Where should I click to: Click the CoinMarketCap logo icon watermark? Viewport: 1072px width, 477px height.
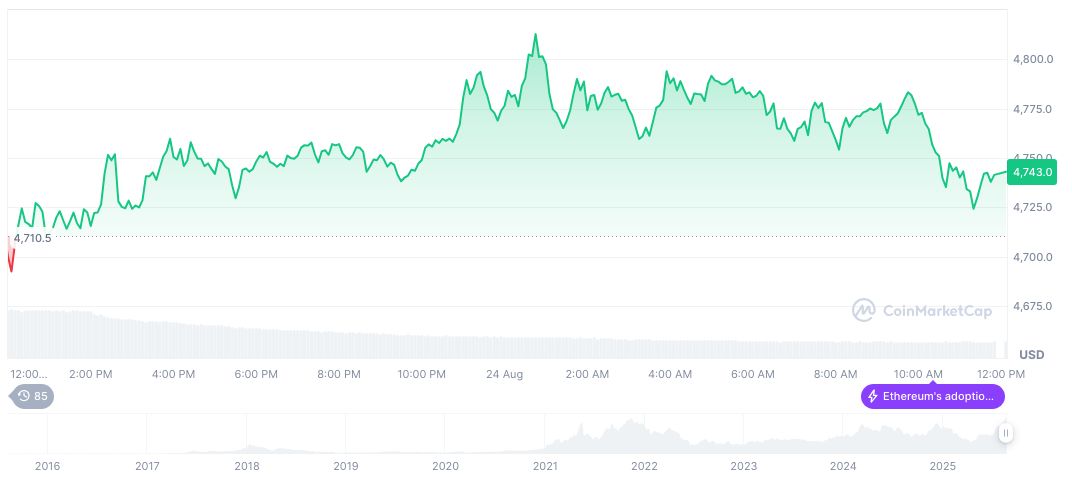pos(863,311)
